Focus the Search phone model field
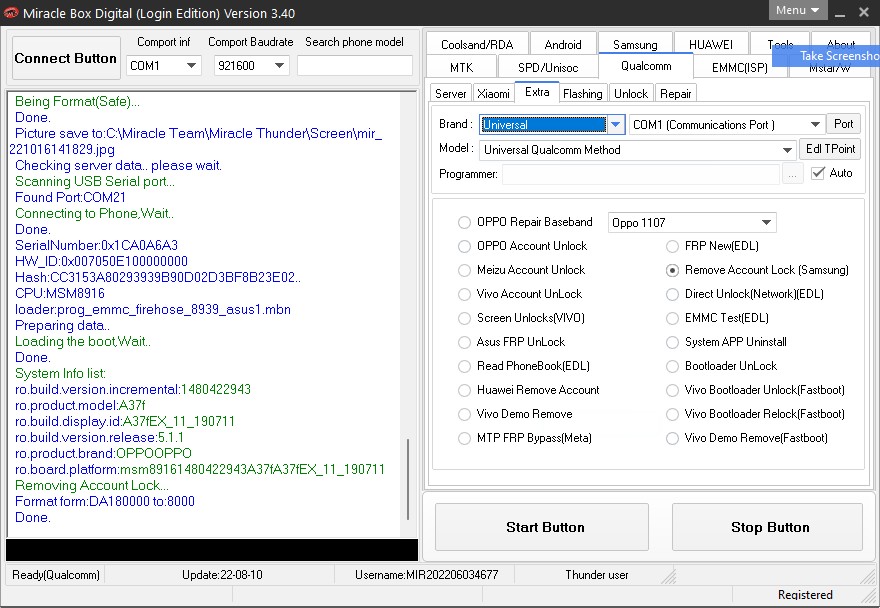 tap(355, 66)
